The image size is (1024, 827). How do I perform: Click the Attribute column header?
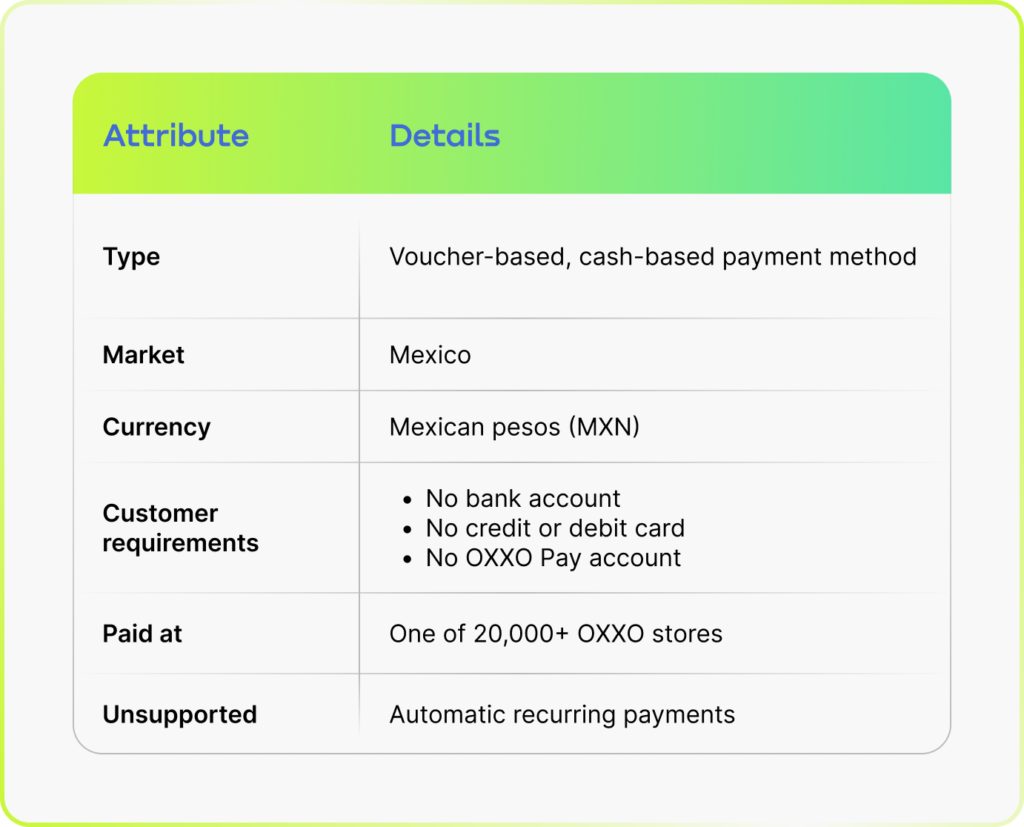click(176, 136)
